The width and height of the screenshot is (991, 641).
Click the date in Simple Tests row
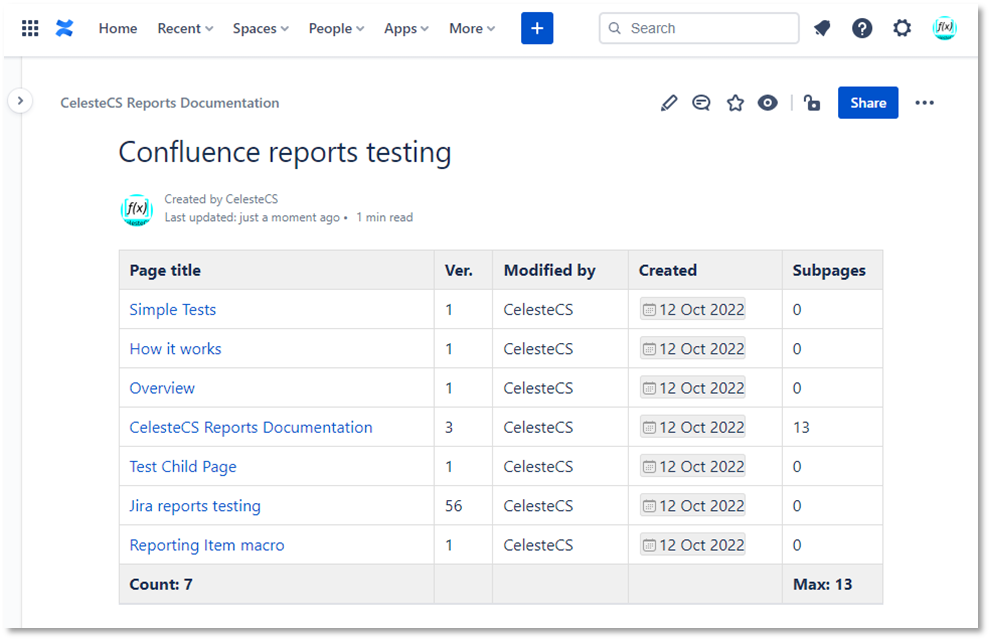coord(693,310)
